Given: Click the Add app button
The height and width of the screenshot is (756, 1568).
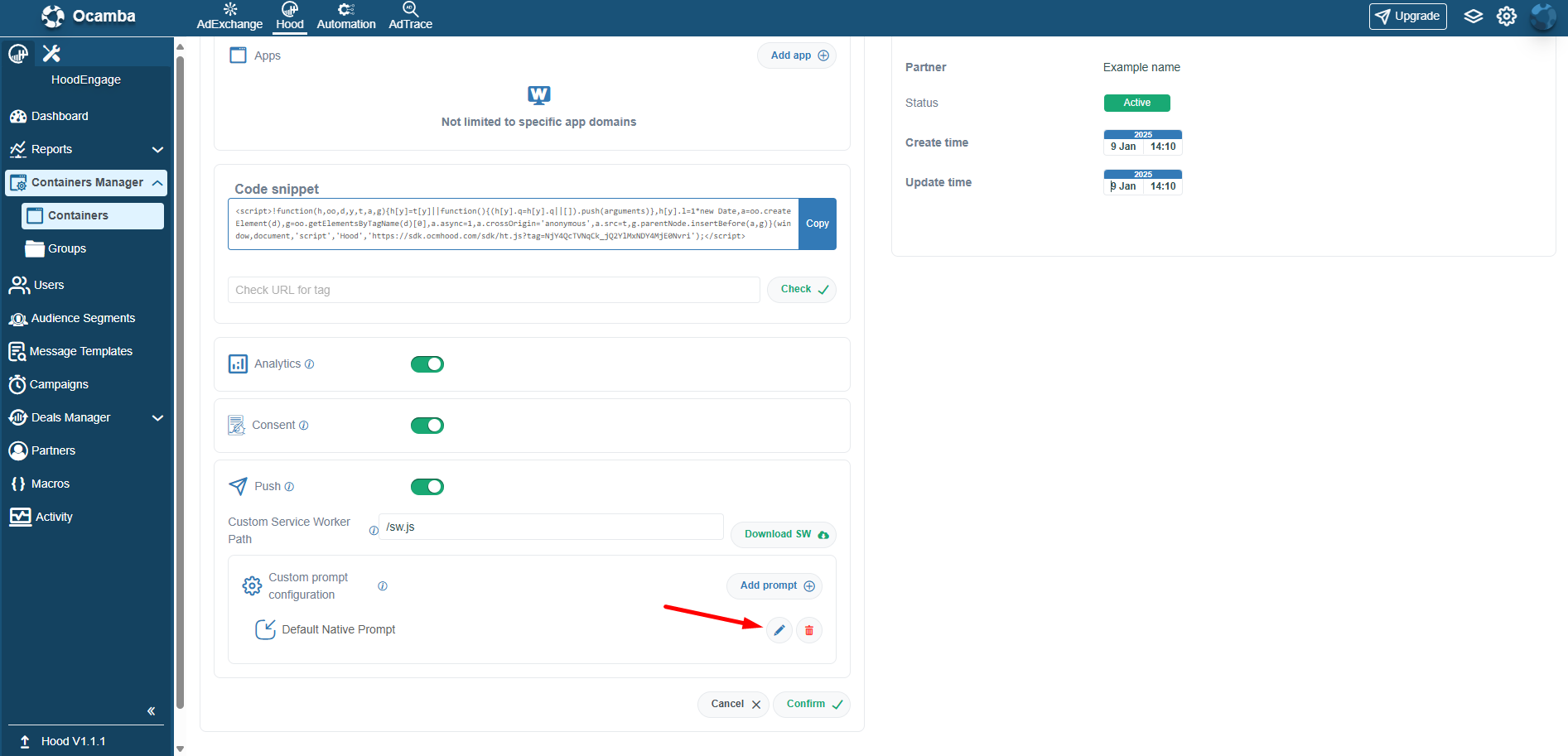Looking at the screenshot, I should [x=797, y=55].
